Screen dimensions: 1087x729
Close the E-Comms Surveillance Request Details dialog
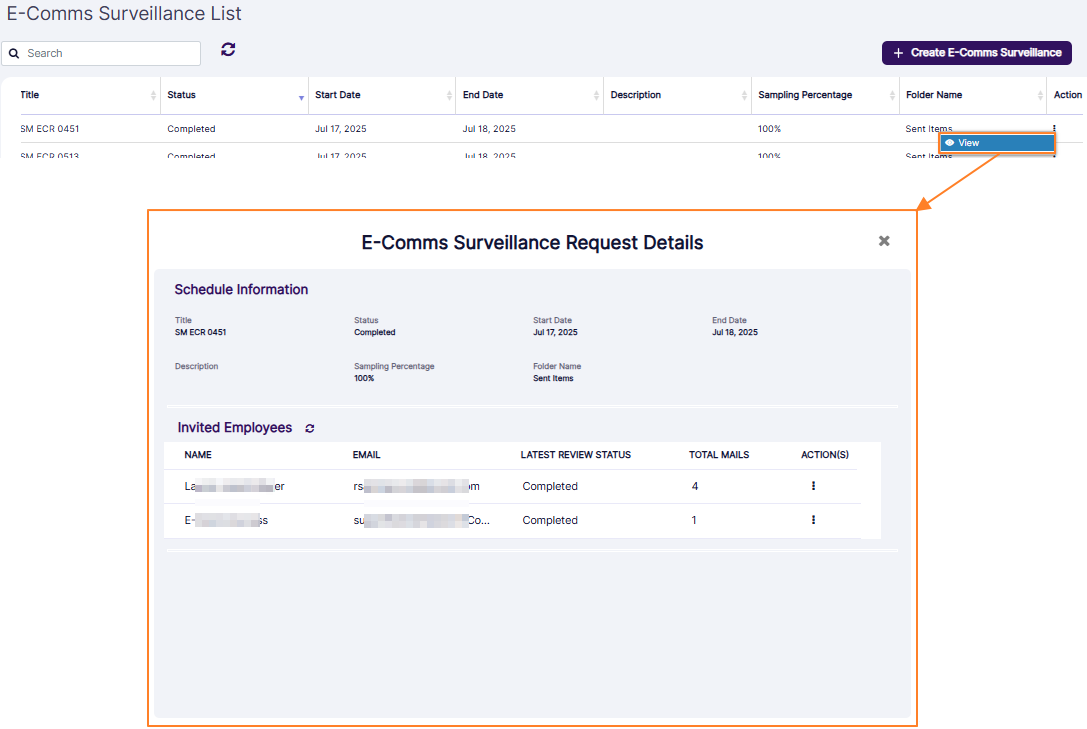click(884, 241)
